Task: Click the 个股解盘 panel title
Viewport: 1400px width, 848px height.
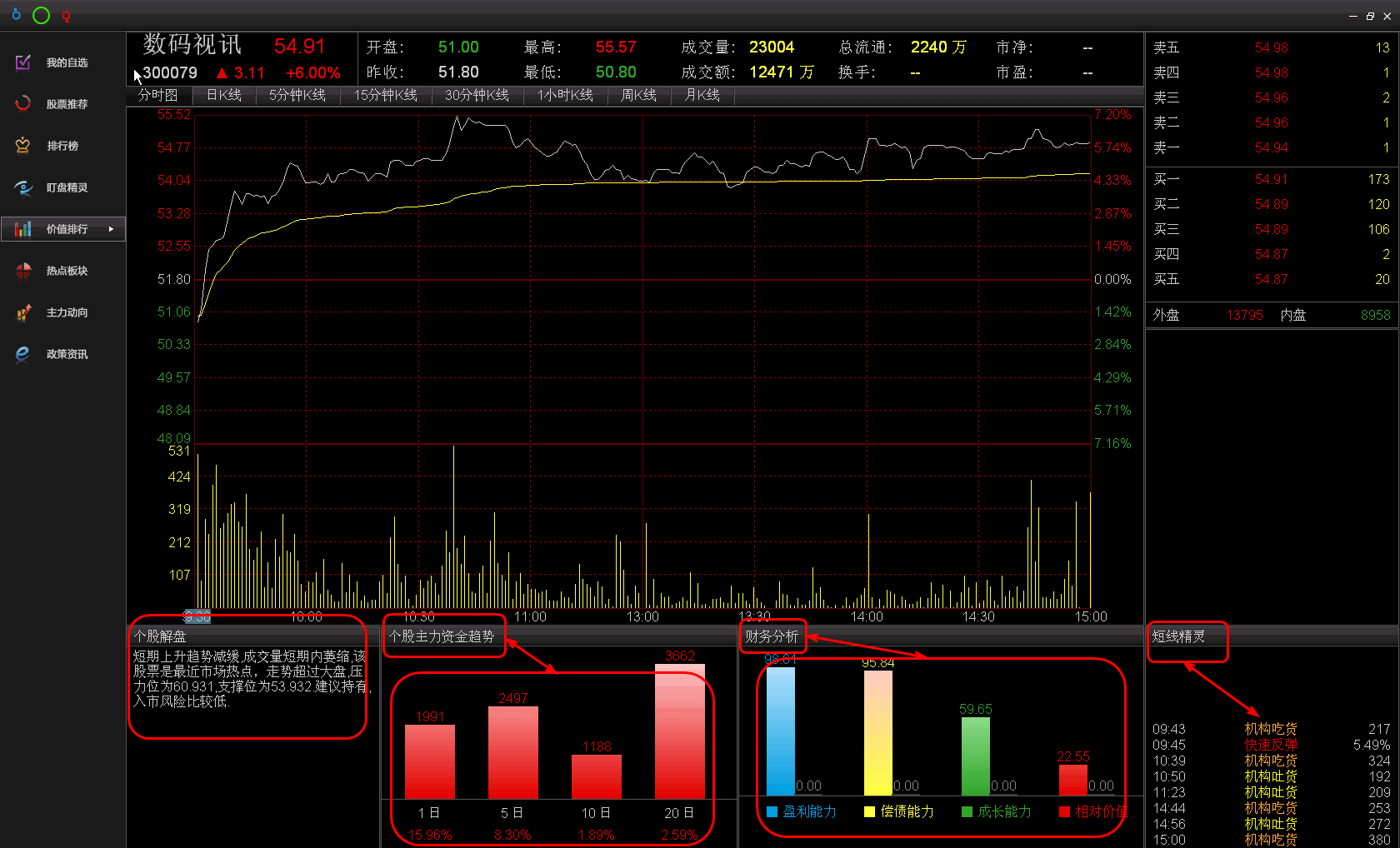Action: click(160, 636)
